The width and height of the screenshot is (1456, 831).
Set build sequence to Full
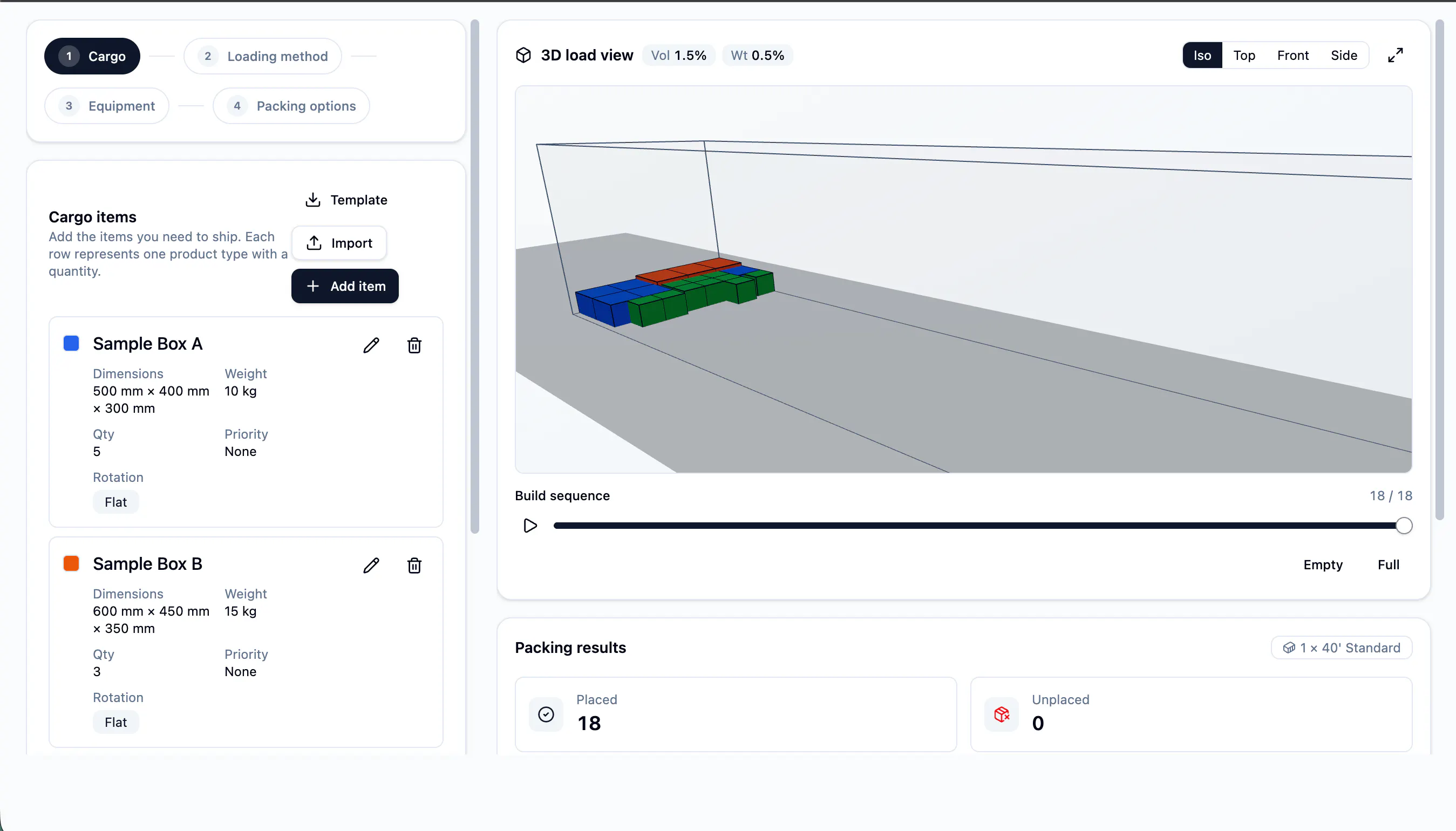click(x=1388, y=564)
